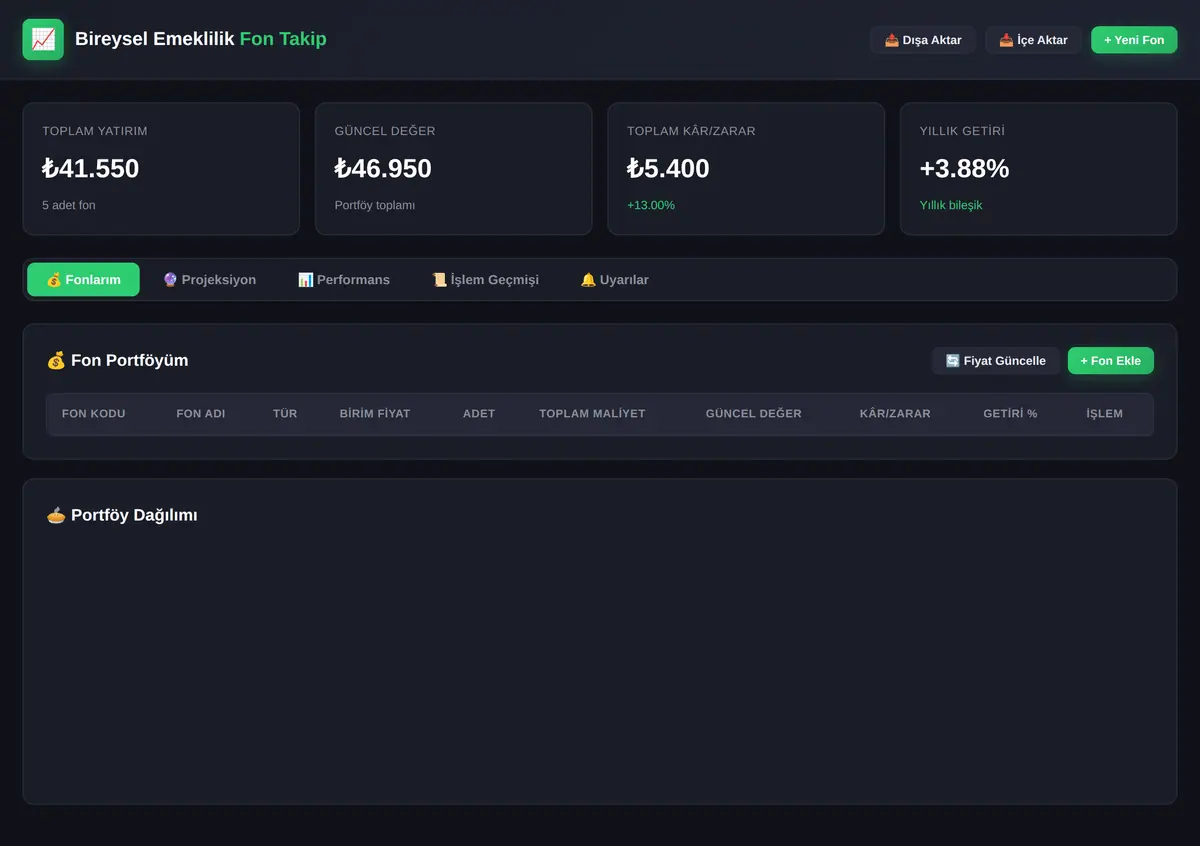Click the GETİRİ % column header
This screenshot has width=1200, height=846.
coord(1010,413)
